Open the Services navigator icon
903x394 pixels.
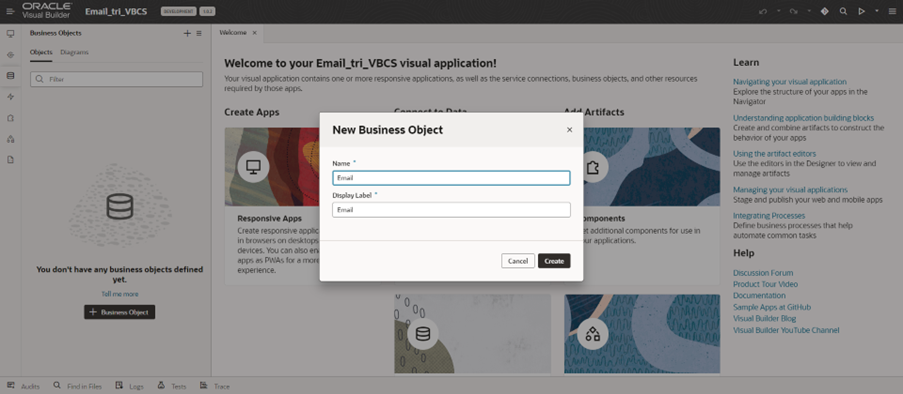tap(10, 55)
